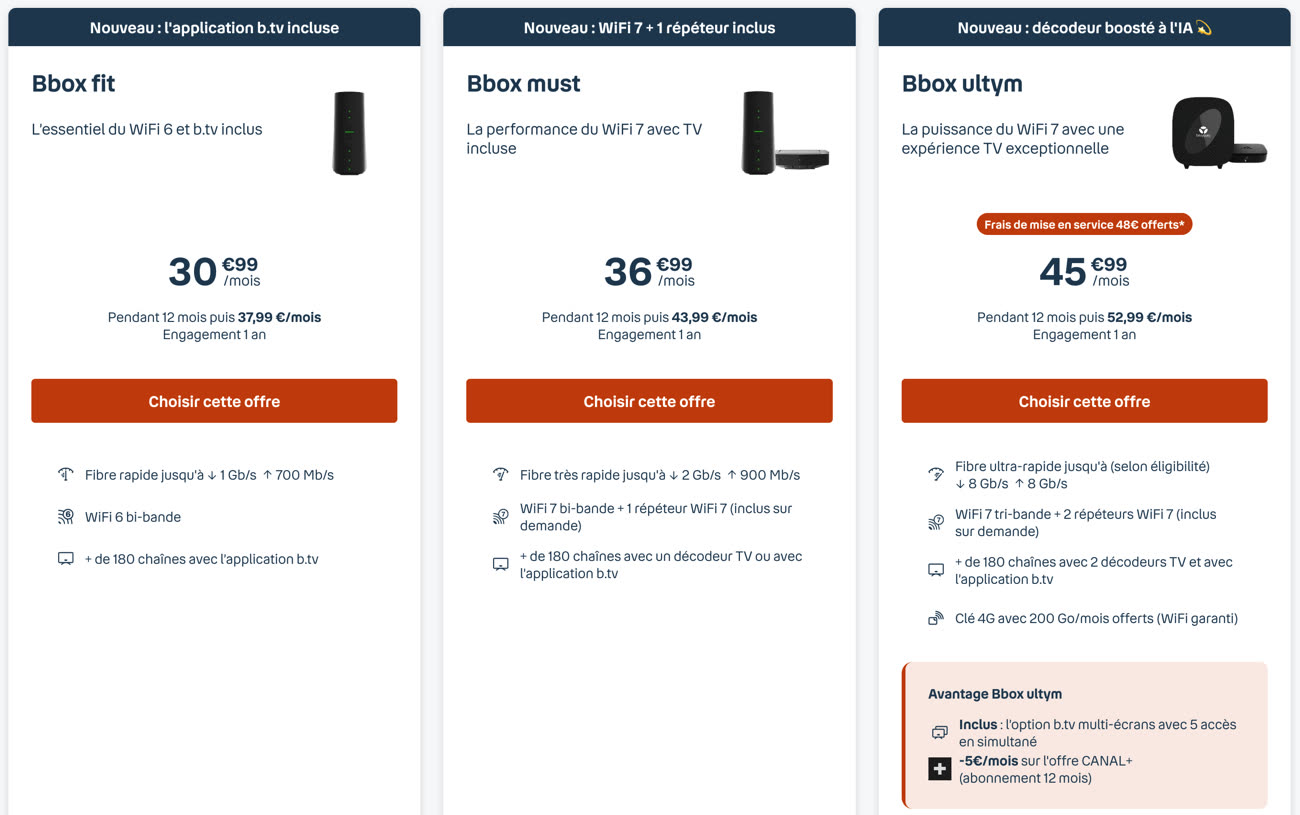Click the fiber speed icon under Bbox fit
The height and width of the screenshot is (815, 1300).
66,475
